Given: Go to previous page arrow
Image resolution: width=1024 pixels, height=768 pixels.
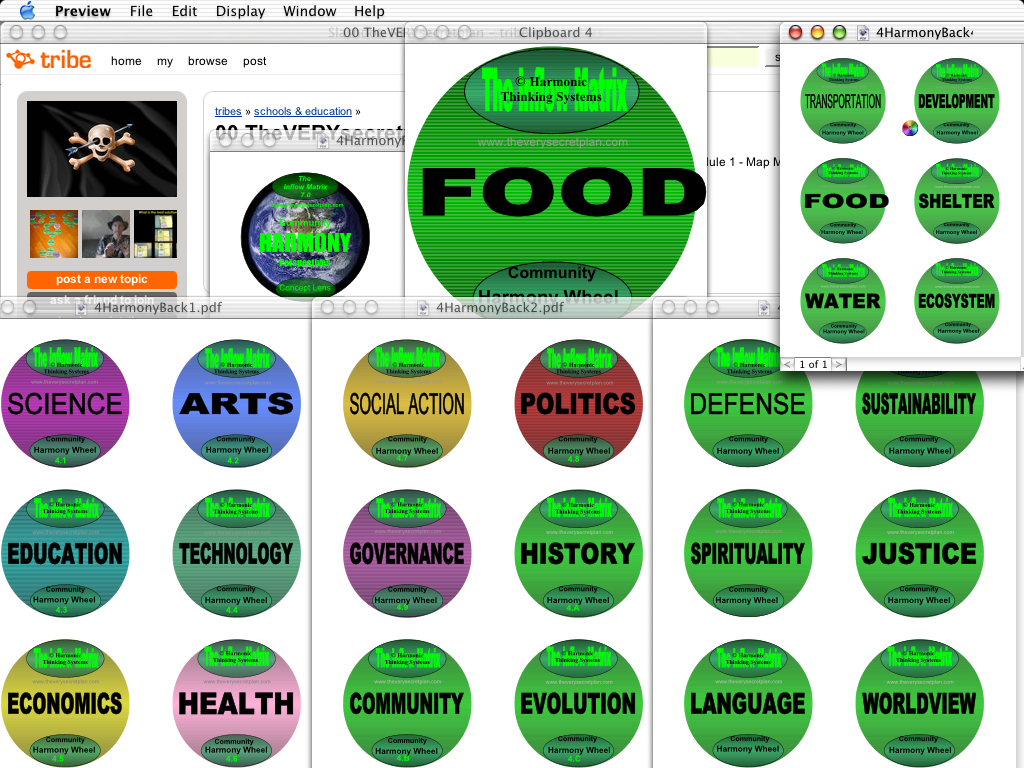Looking at the screenshot, I should (x=788, y=364).
